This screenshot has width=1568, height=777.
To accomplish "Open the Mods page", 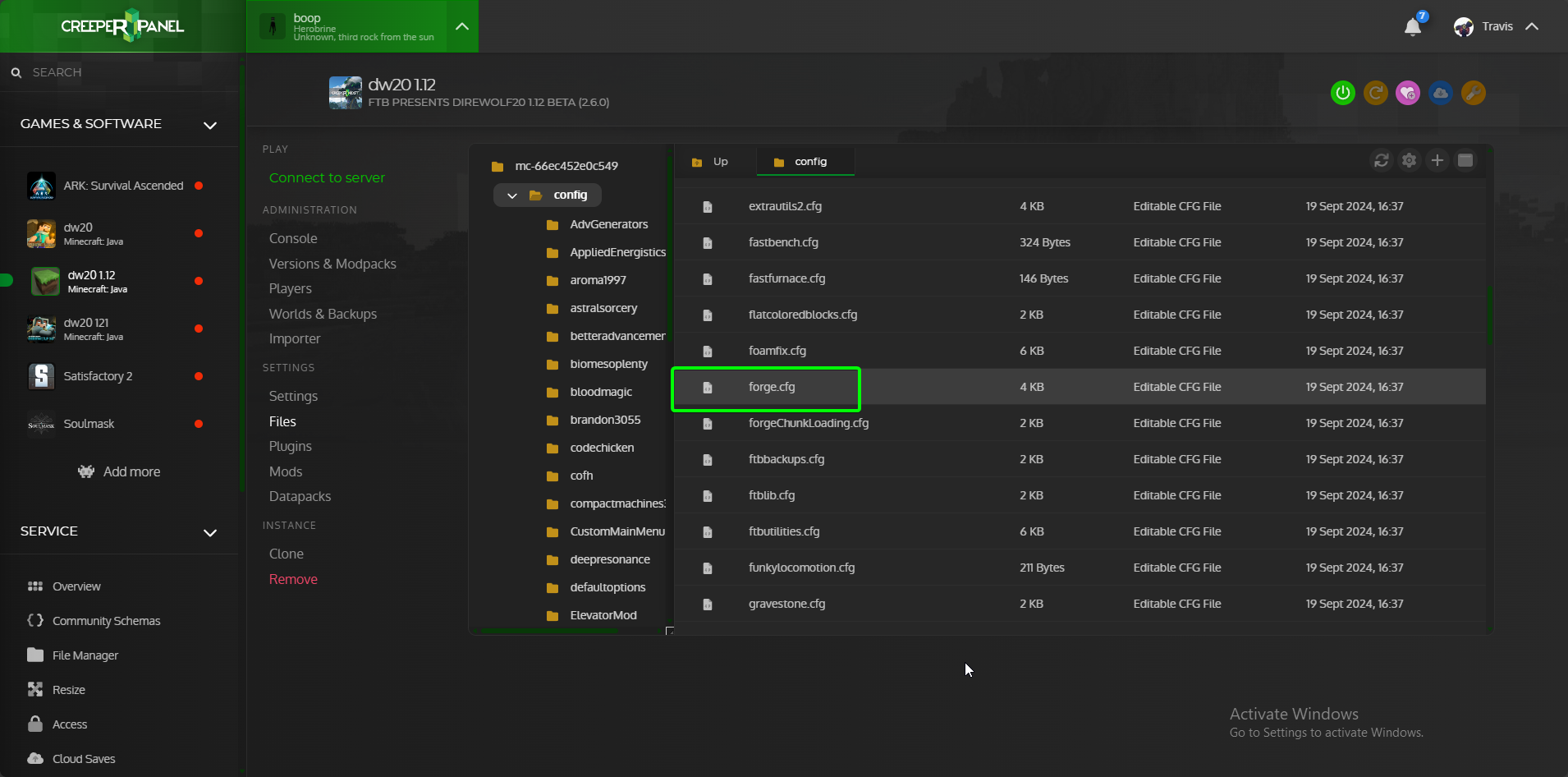I will (286, 471).
